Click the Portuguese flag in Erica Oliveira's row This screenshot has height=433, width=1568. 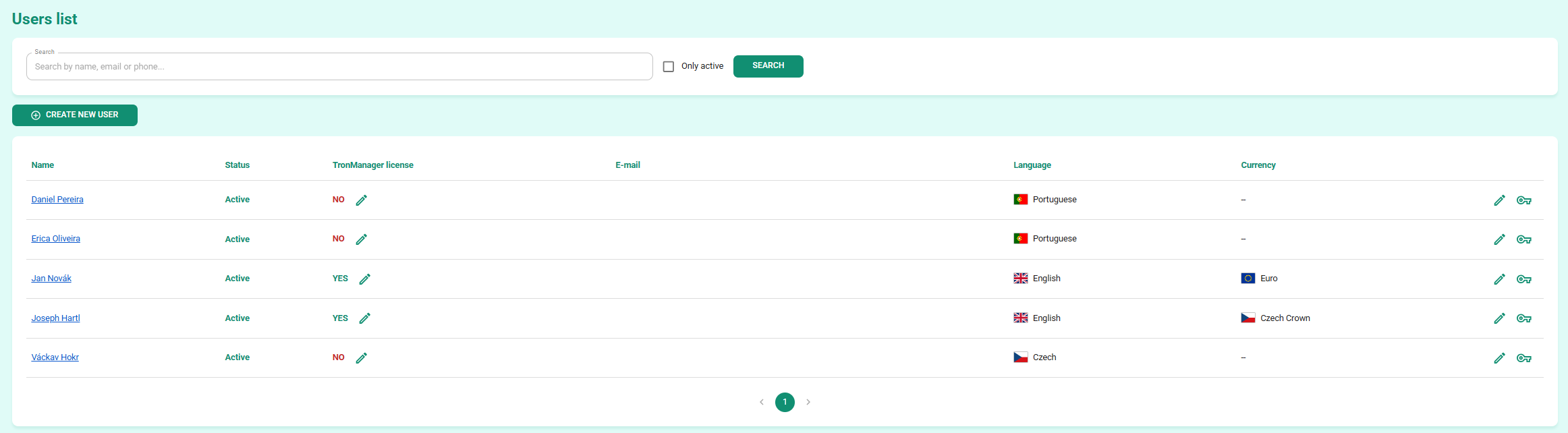[x=1021, y=239]
